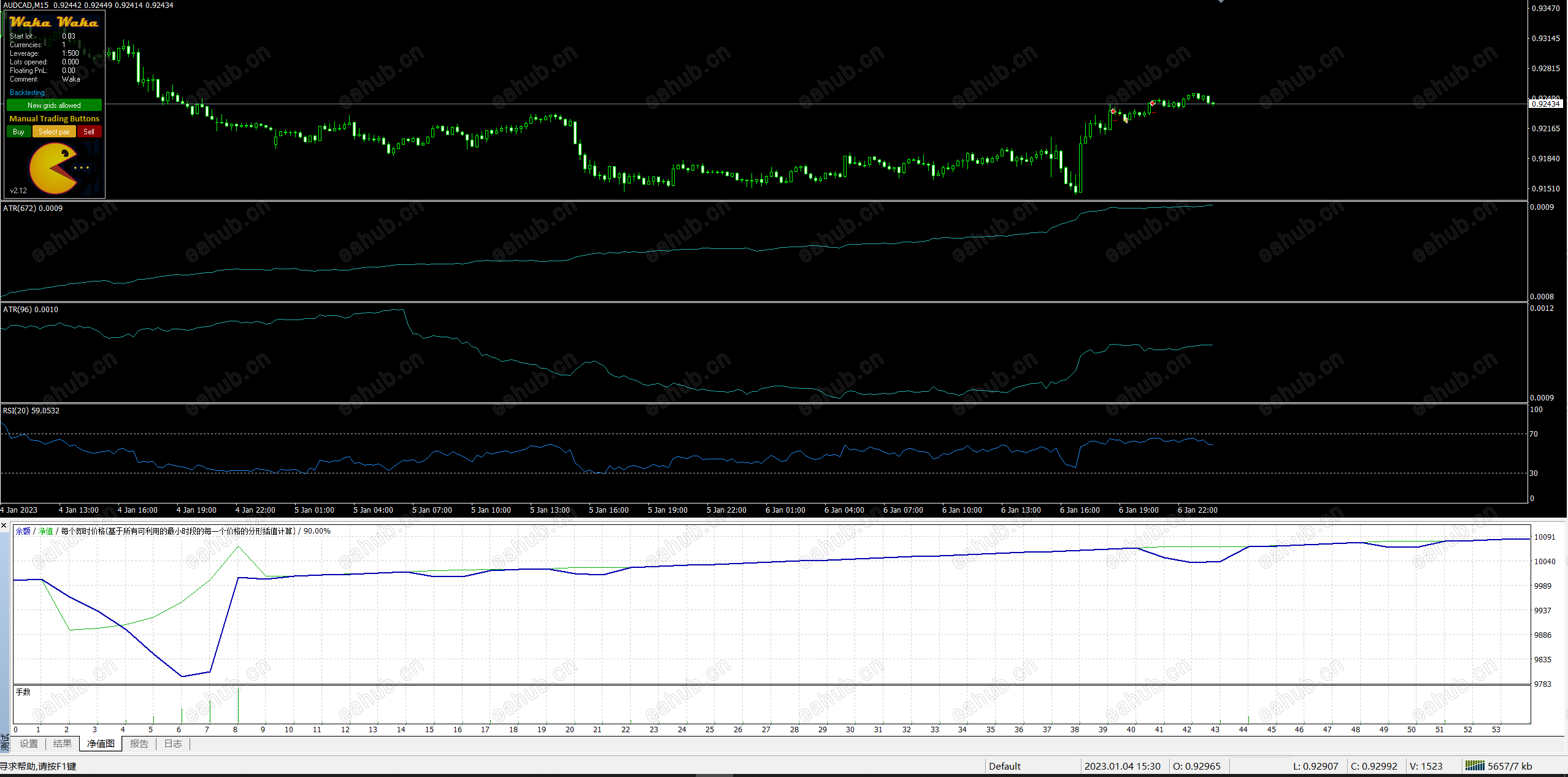Click the Default profile in status bar
1568x777 pixels.
[x=1004, y=766]
